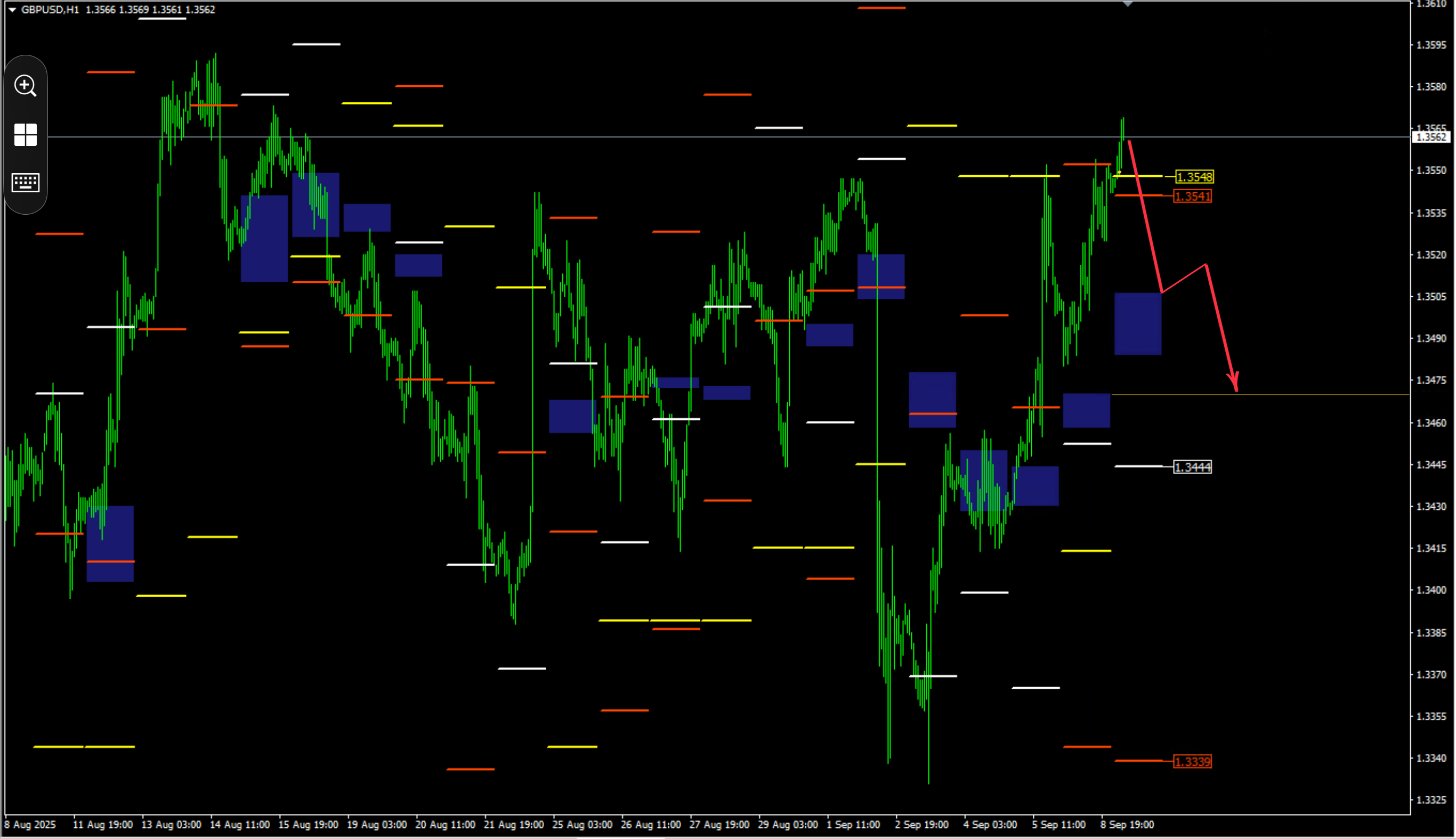Click the 1.3325 price scale value
Viewport: 1456px width, 839px height.
1431,800
